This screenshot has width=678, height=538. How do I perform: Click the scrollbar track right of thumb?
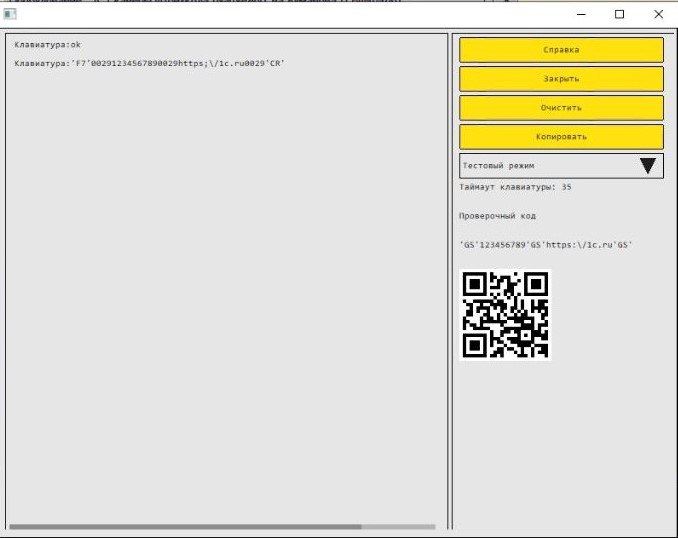pyautogui.click(x=398, y=527)
